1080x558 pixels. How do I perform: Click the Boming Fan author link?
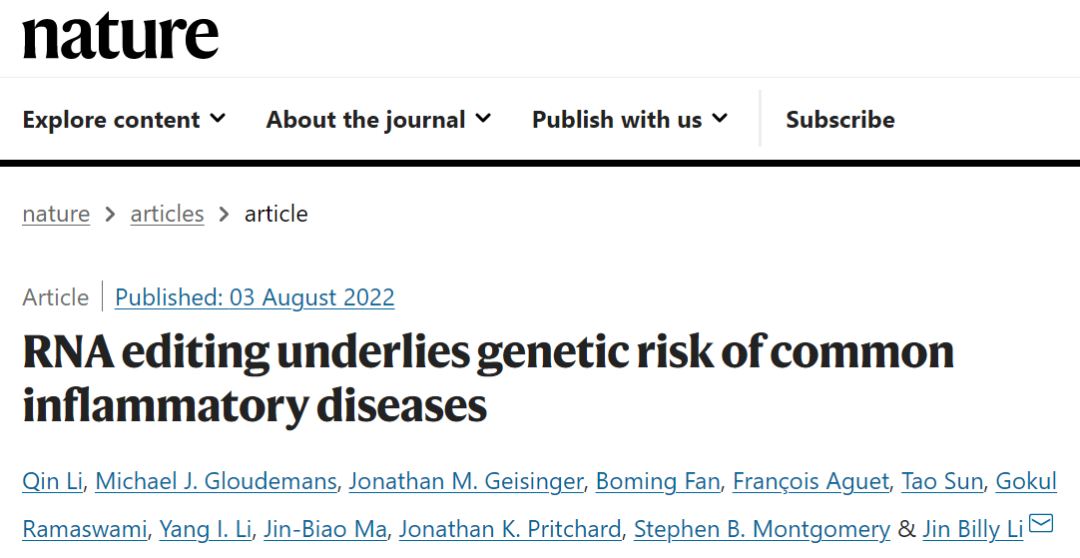tap(658, 481)
